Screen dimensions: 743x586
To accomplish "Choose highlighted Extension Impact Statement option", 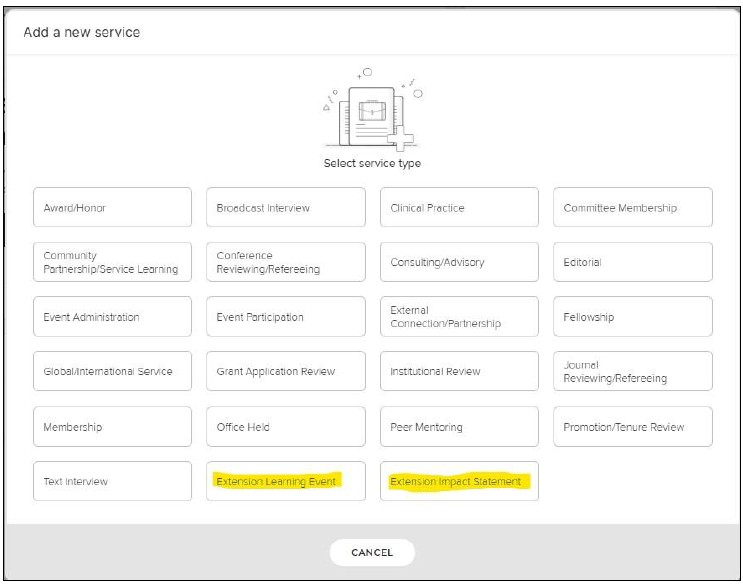I will pyautogui.click(x=459, y=481).
